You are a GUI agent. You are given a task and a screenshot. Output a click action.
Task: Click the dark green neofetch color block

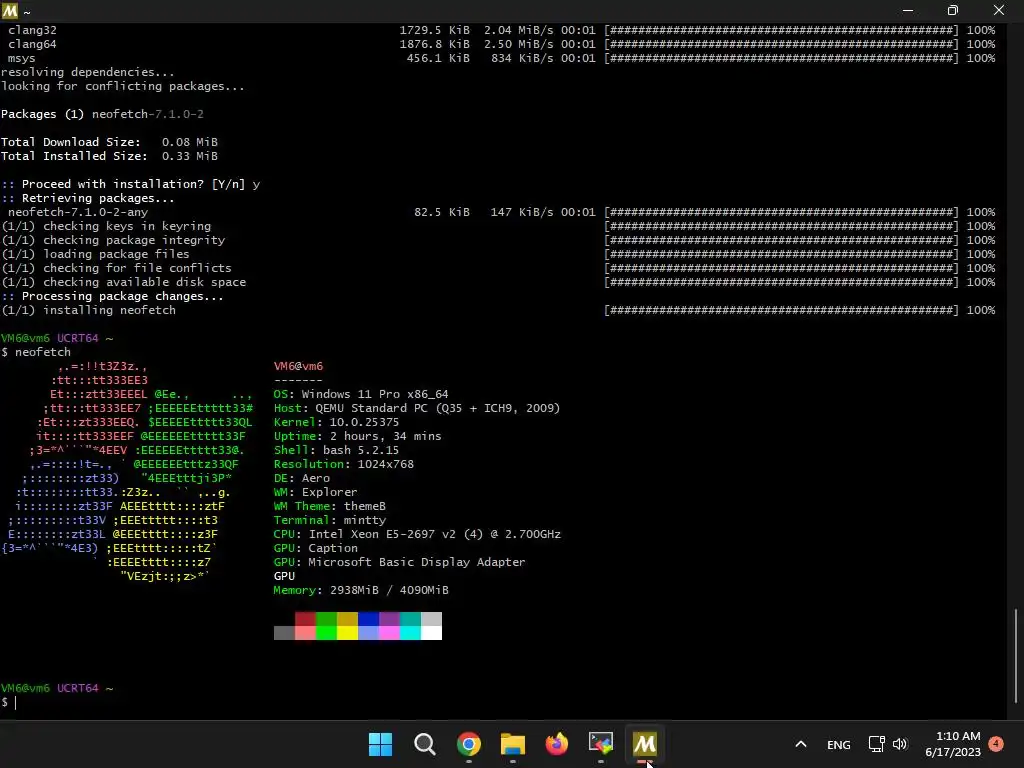326,619
